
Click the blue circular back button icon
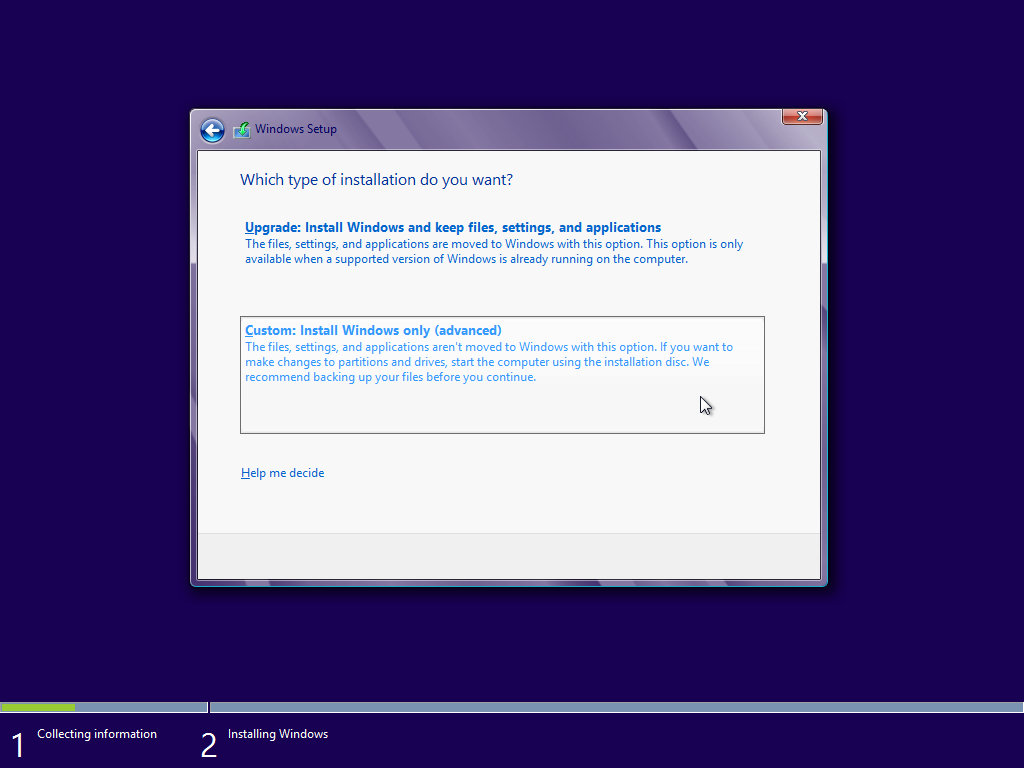(x=212, y=130)
